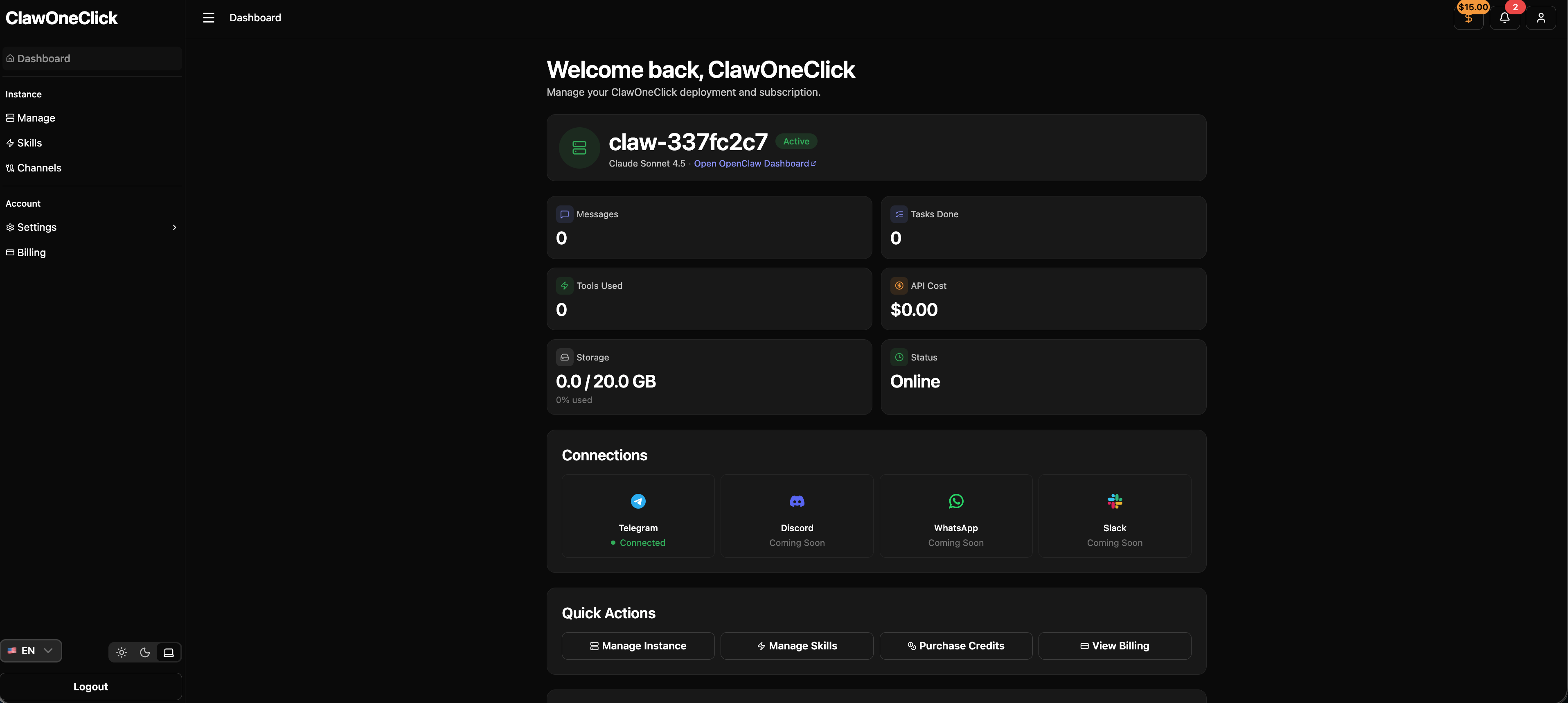Click the Logout button
This screenshot has height=703, width=1568.
point(91,686)
